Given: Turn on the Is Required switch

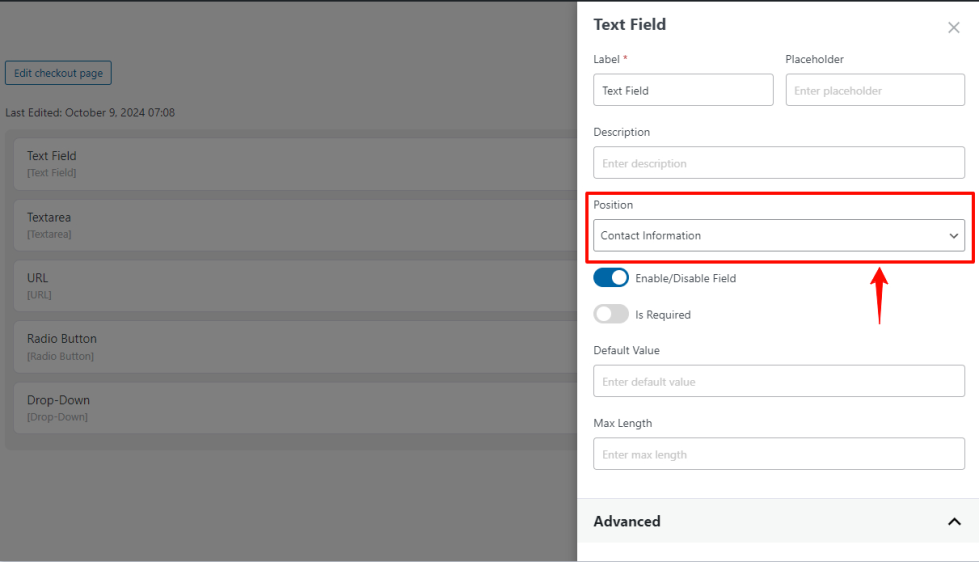Looking at the screenshot, I should 611,314.
